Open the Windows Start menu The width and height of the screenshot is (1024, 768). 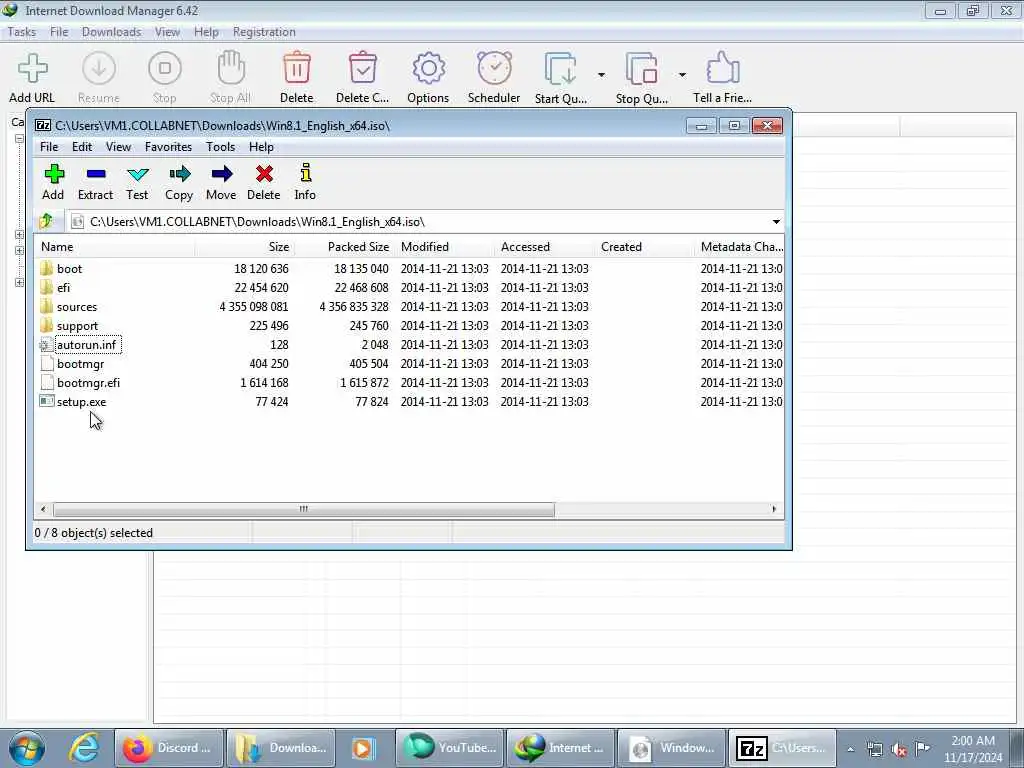(27, 748)
